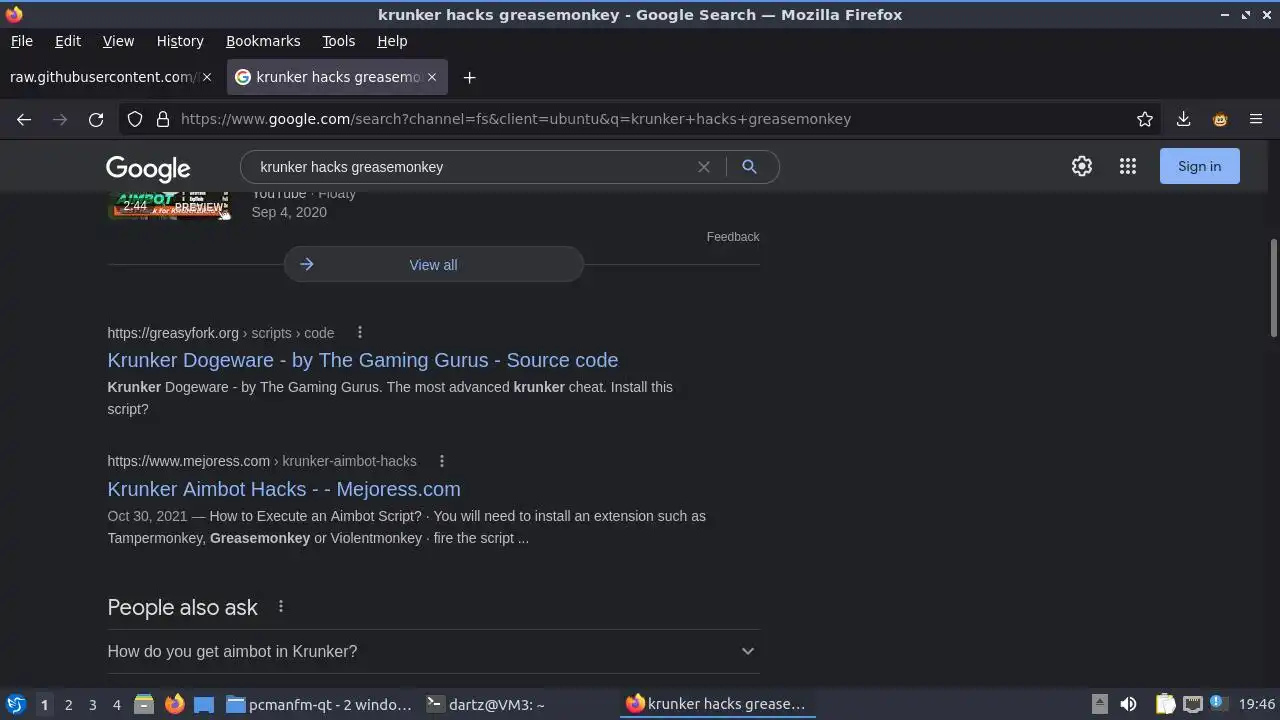Viewport: 1280px width, 720px height.
Task: Open the system start menu icon
Action: pos(15,704)
